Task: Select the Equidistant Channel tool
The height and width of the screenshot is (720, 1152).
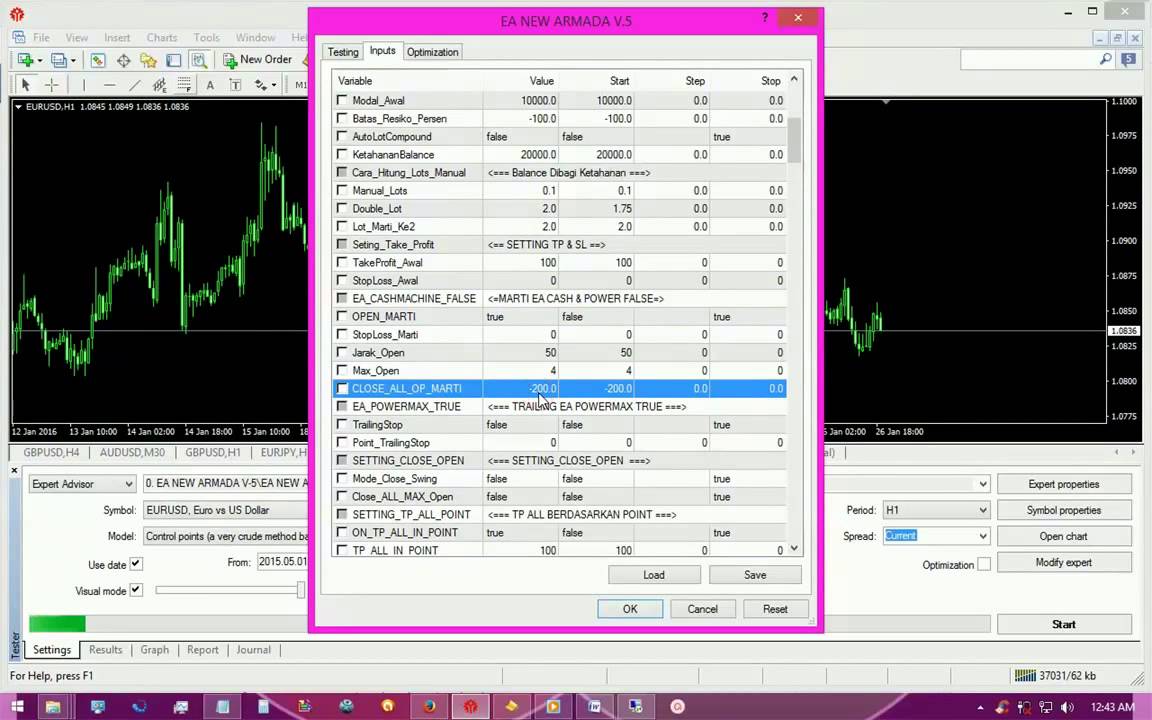Action: click(159, 85)
